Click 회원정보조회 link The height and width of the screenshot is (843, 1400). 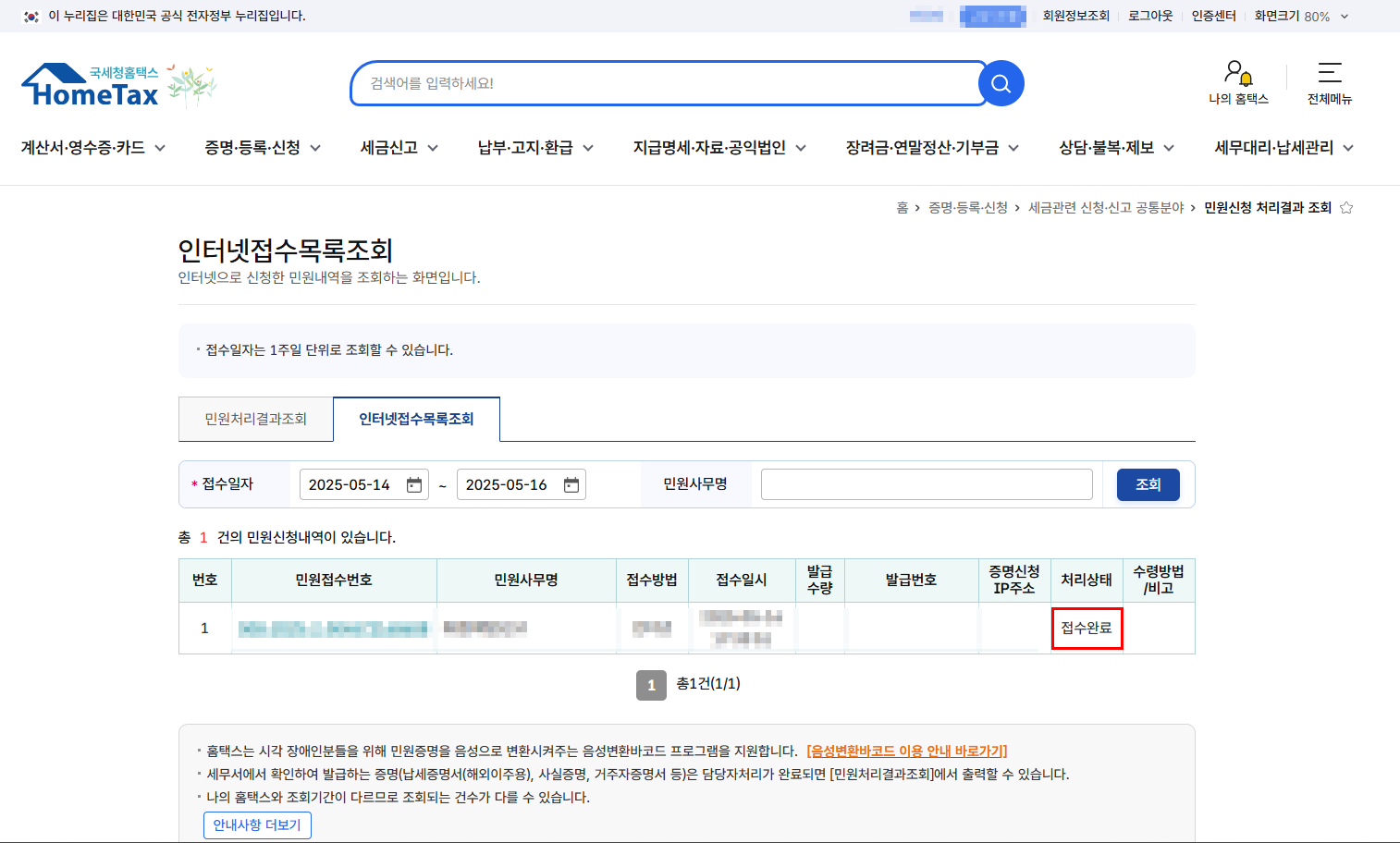(1075, 16)
